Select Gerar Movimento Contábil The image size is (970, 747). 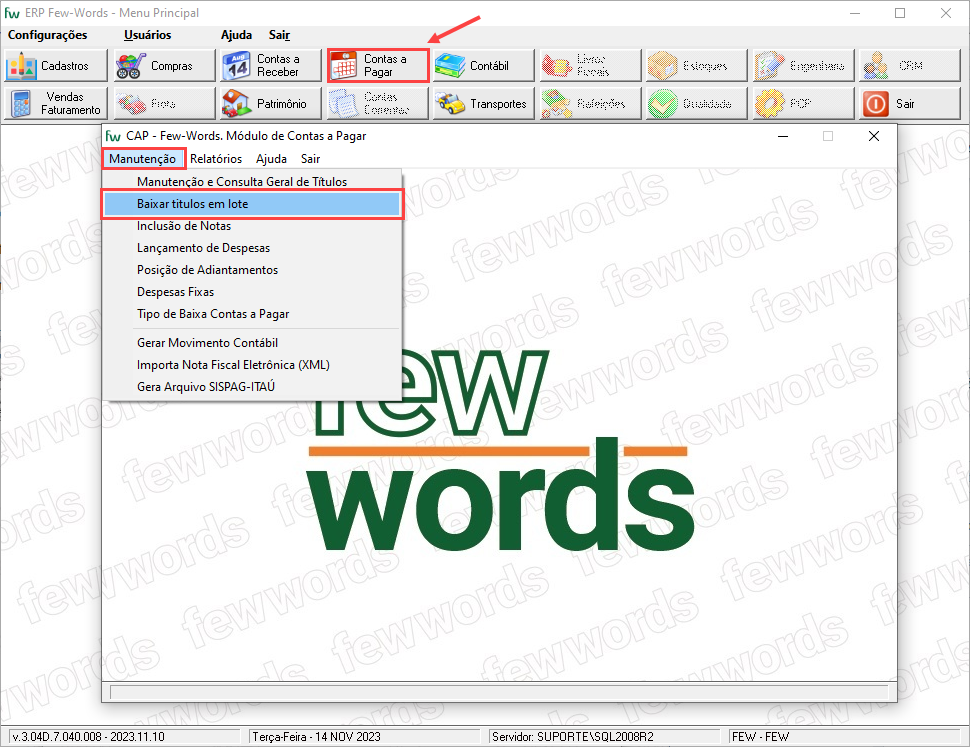(252, 343)
